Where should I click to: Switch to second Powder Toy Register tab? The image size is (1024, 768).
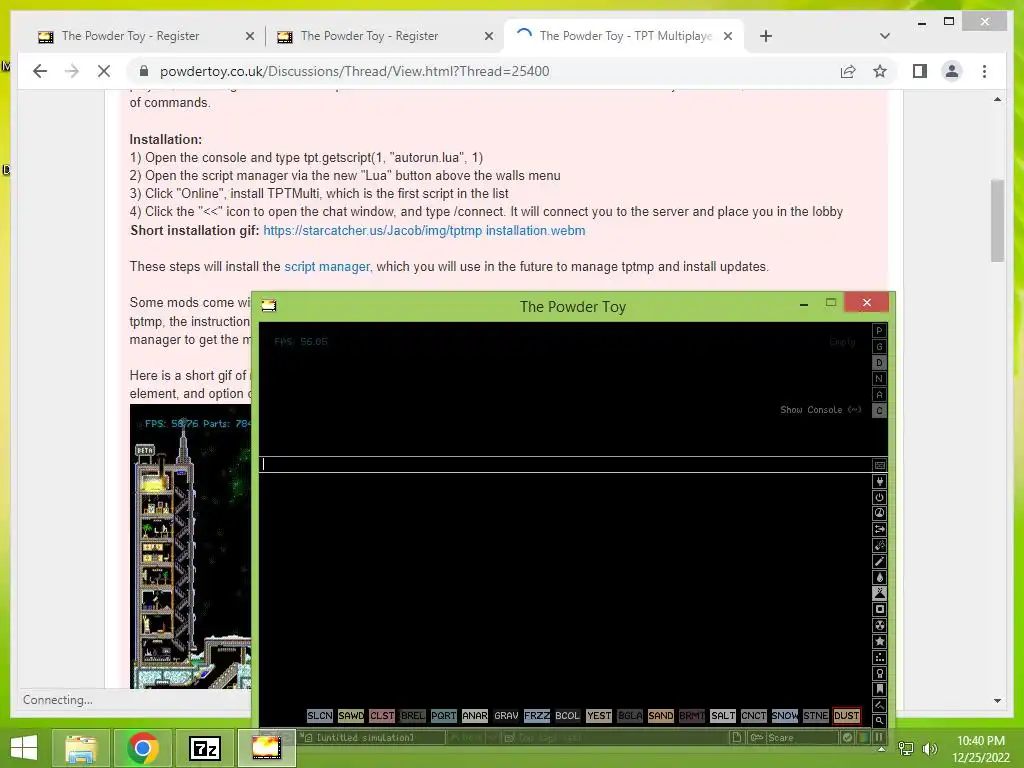(385, 36)
